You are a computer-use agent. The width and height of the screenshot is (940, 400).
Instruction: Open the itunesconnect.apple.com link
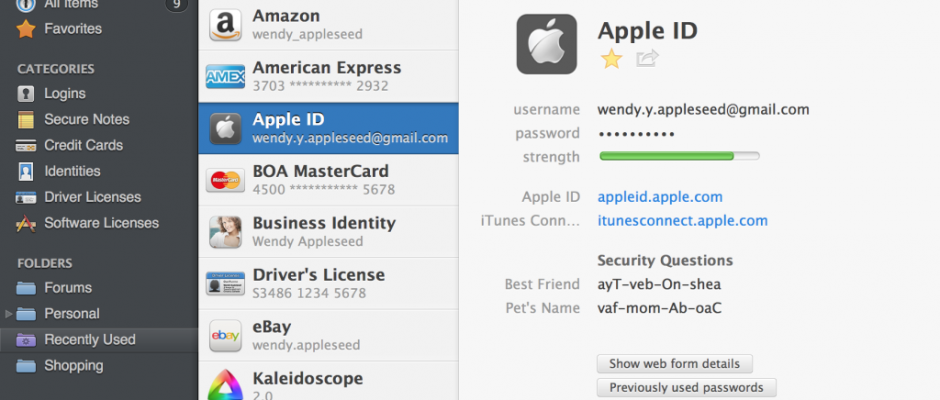[x=682, y=221]
